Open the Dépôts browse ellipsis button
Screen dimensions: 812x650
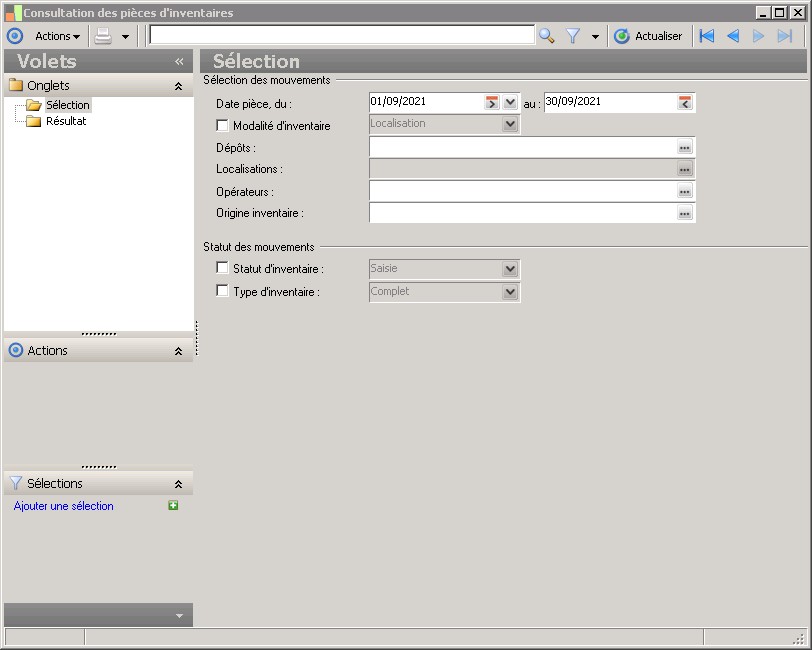click(685, 147)
